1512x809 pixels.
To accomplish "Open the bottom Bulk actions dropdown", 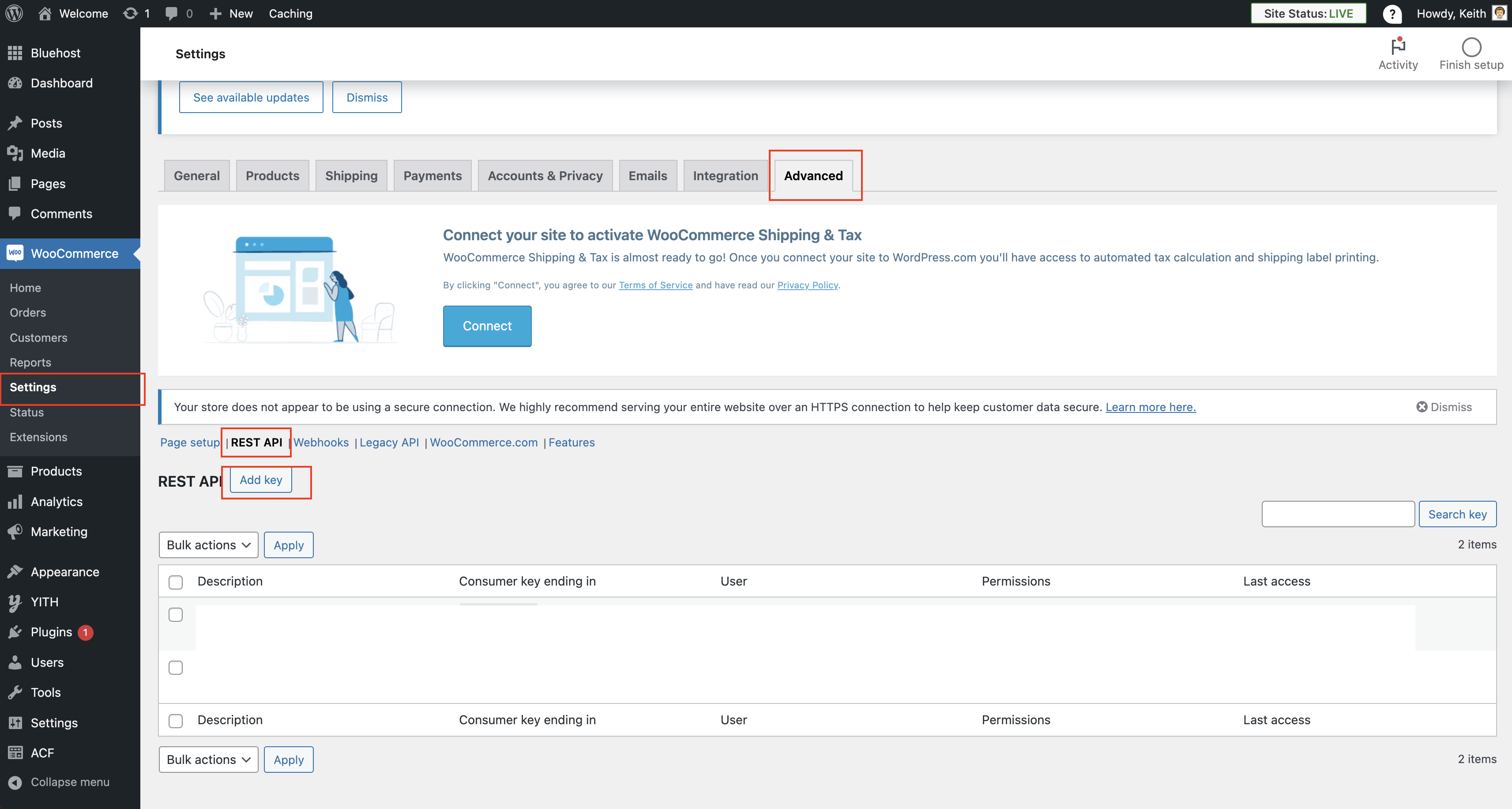I will [x=208, y=759].
